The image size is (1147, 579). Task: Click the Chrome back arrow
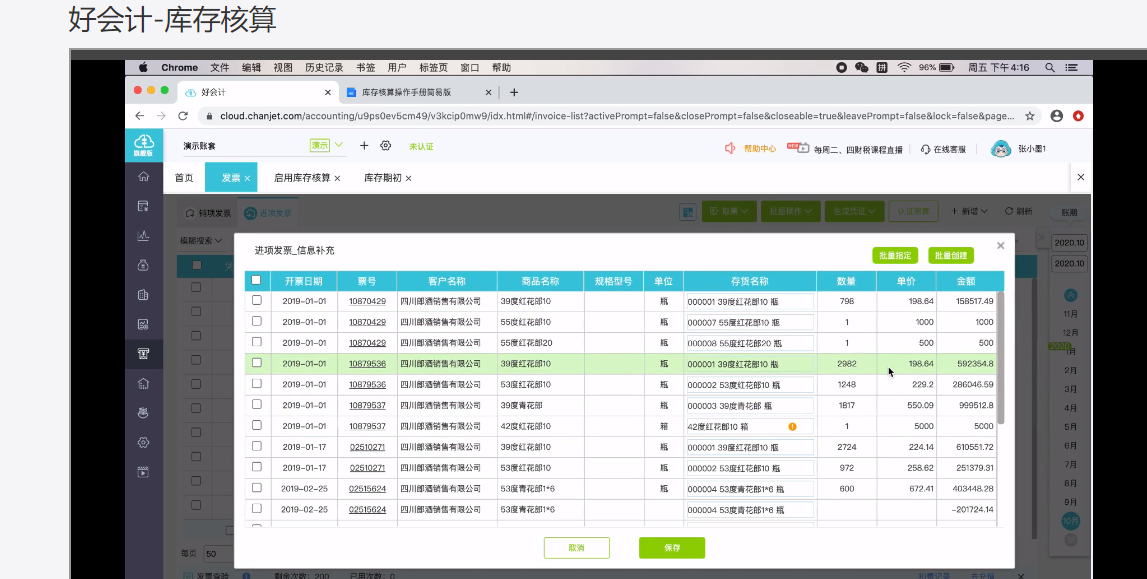click(140, 116)
